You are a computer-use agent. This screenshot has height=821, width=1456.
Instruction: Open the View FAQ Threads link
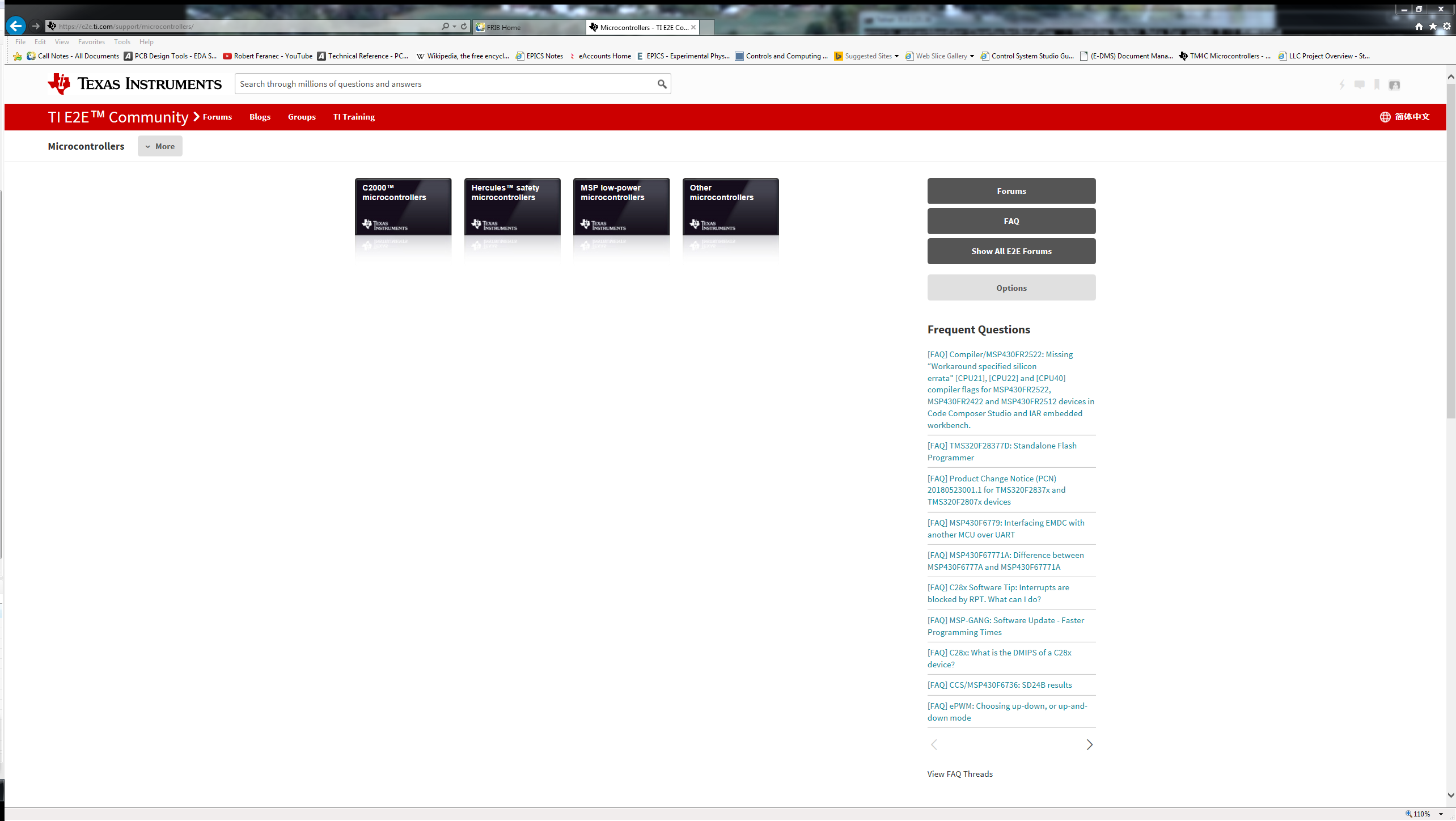click(x=960, y=774)
